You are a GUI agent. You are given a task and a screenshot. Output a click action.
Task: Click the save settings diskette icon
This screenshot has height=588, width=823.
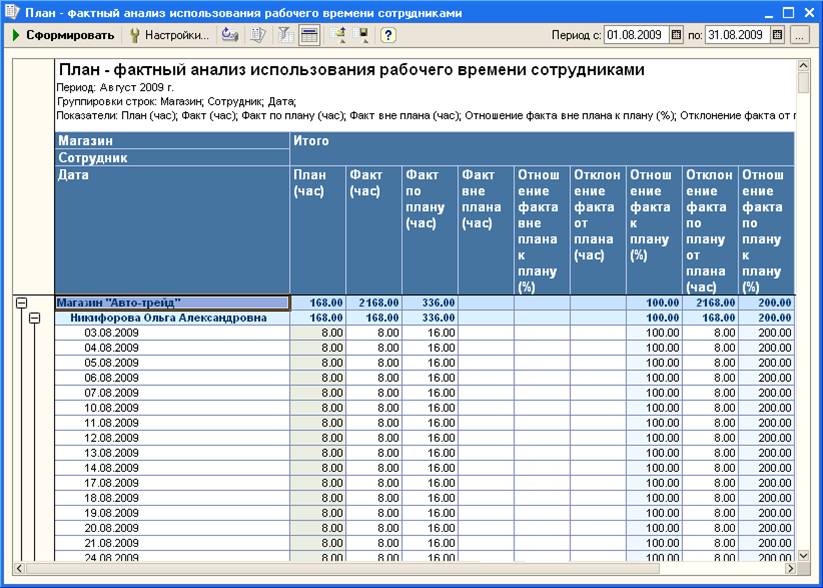click(x=361, y=35)
